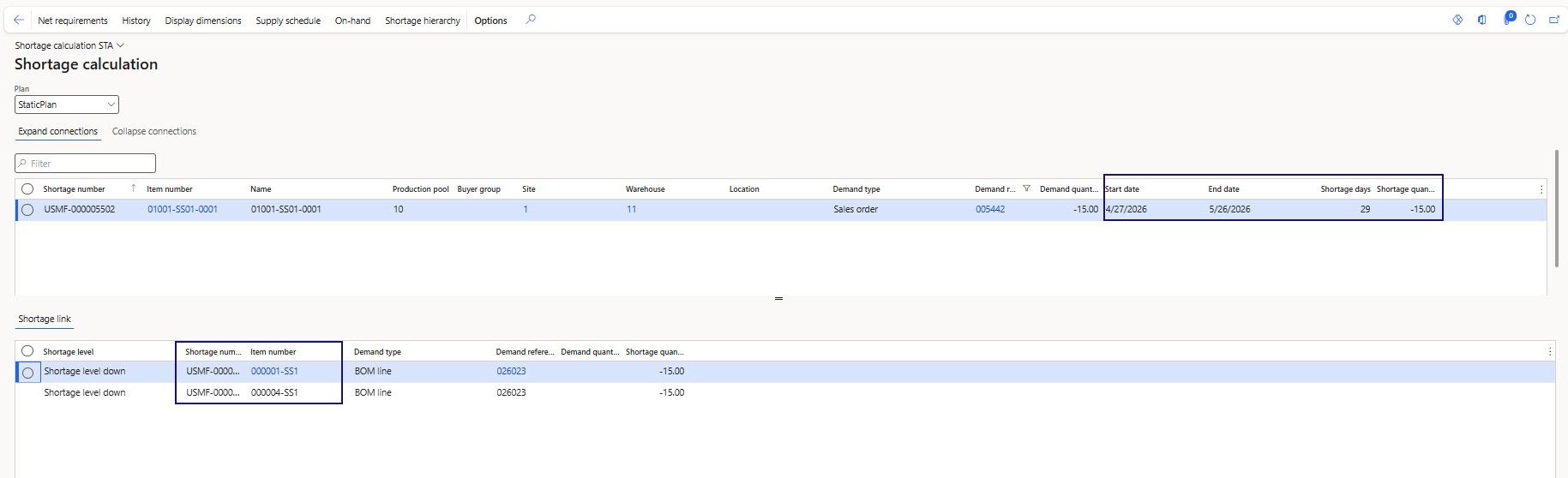Image resolution: width=1568 pixels, height=478 pixels.
Task: Open Shortage link grid three-dot menu
Action: pyautogui.click(x=1549, y=351)
